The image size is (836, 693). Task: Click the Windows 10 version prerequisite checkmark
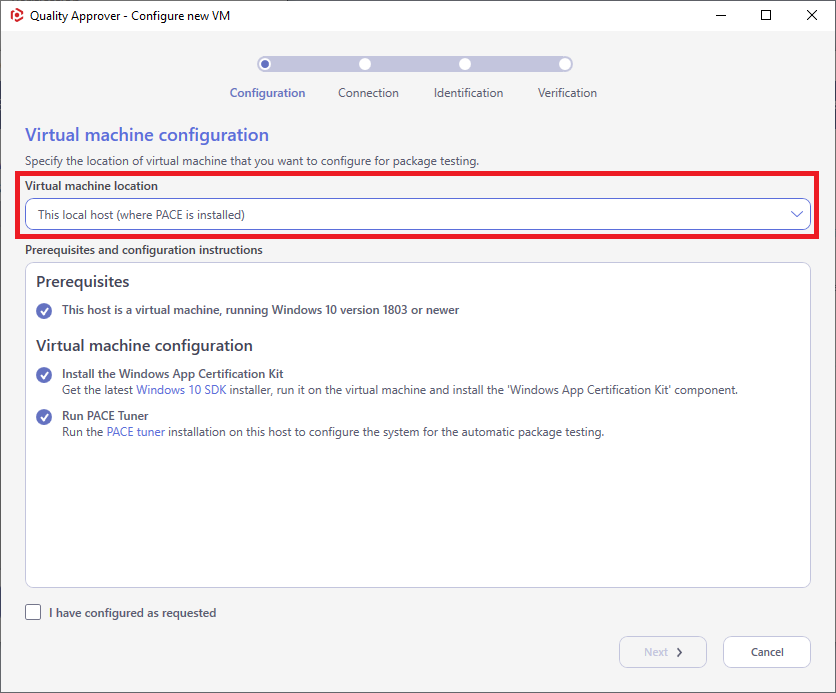44,311
